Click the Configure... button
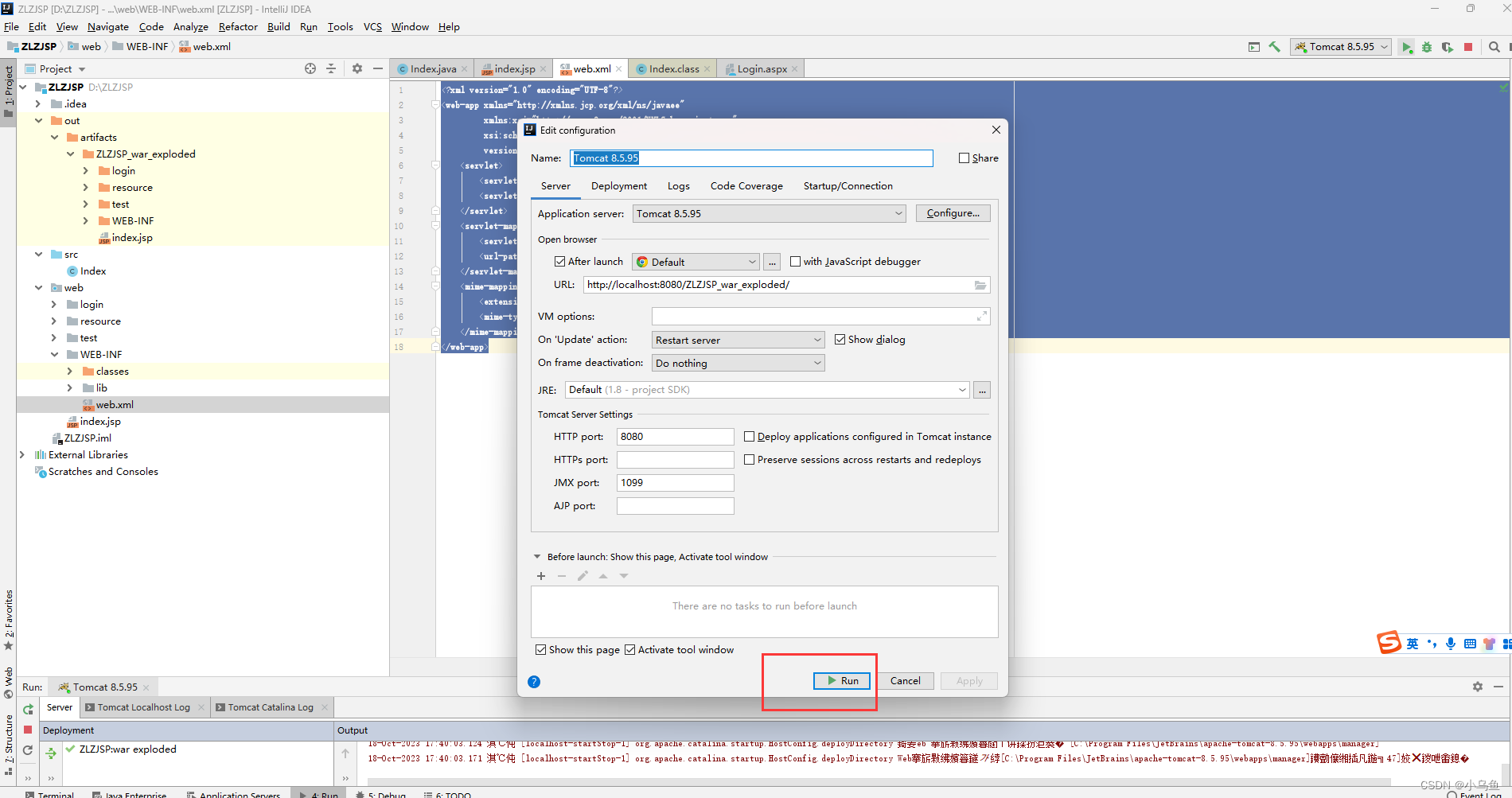 [x=953, y=213]
